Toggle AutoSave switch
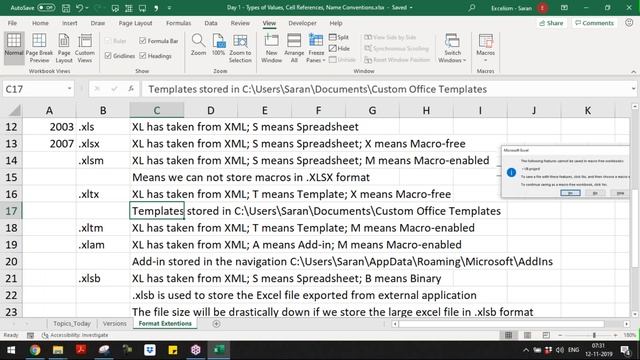This screenshot has height=360, width=640. [x=46, y=8]
